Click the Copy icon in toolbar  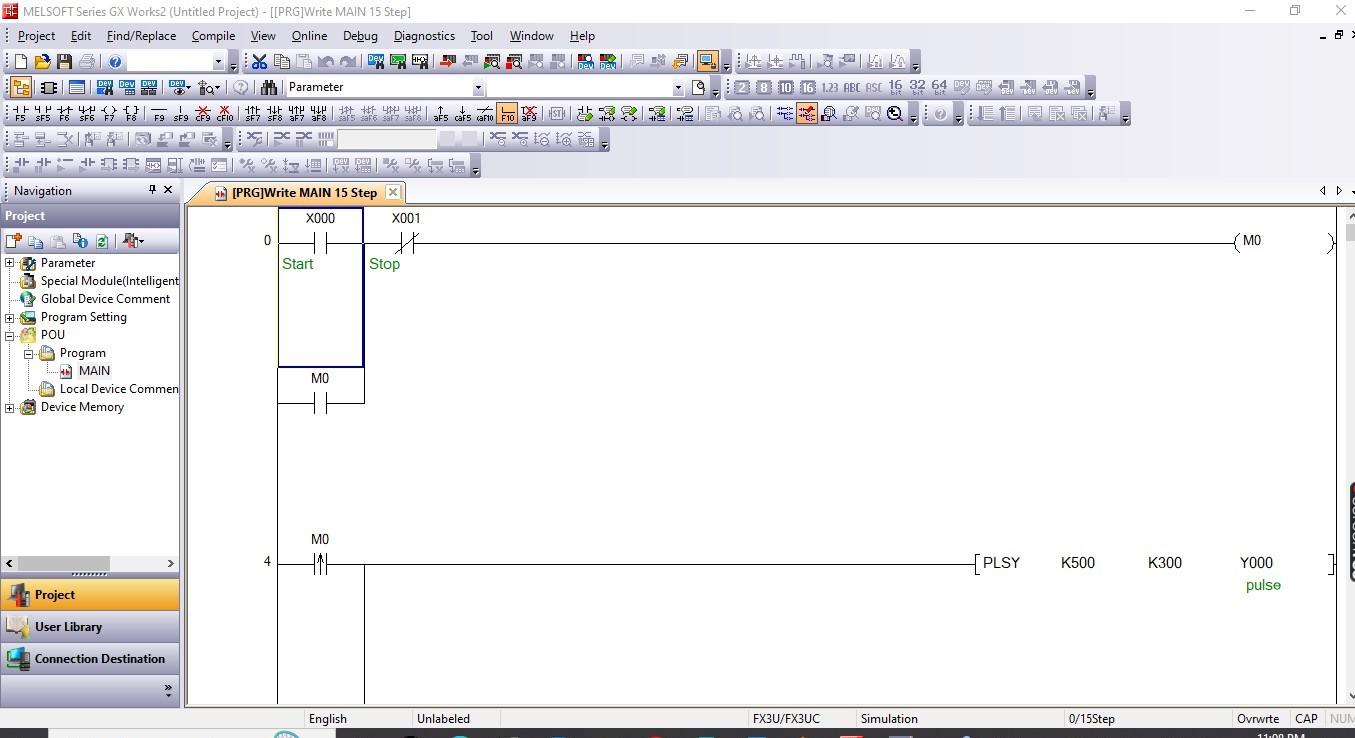click(281, 62)
